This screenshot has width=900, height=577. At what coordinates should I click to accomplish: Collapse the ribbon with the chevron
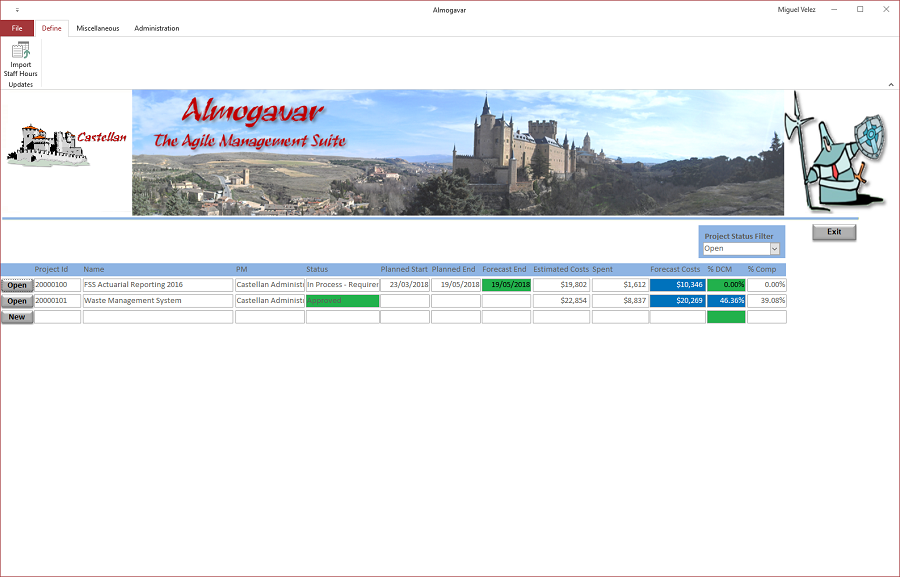pos(891,84)
